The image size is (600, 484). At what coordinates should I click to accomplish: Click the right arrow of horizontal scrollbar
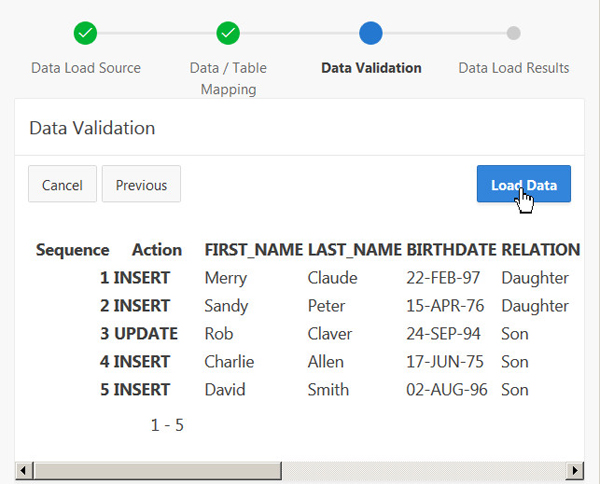pyautogui.click(x=575, y=470)
